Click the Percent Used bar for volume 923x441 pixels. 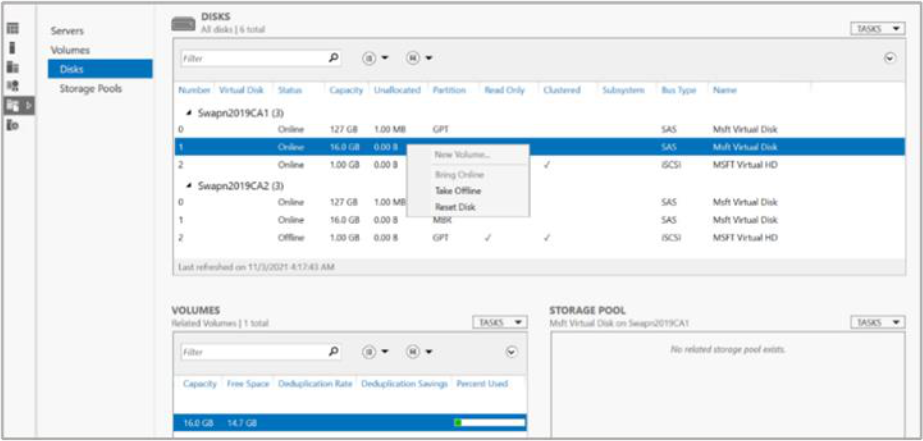489,423
